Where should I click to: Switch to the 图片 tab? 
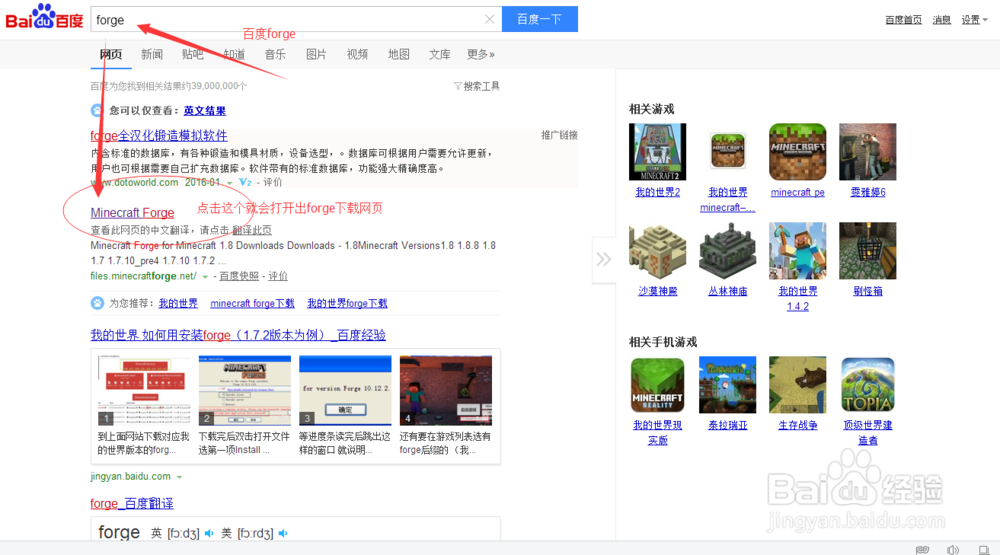point(316,54)
